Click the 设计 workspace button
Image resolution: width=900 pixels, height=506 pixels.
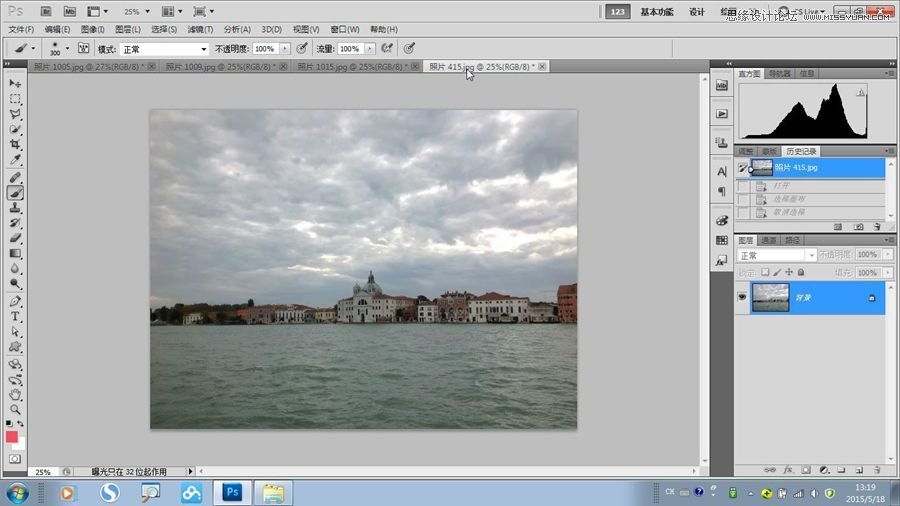(x=697, y=12)
